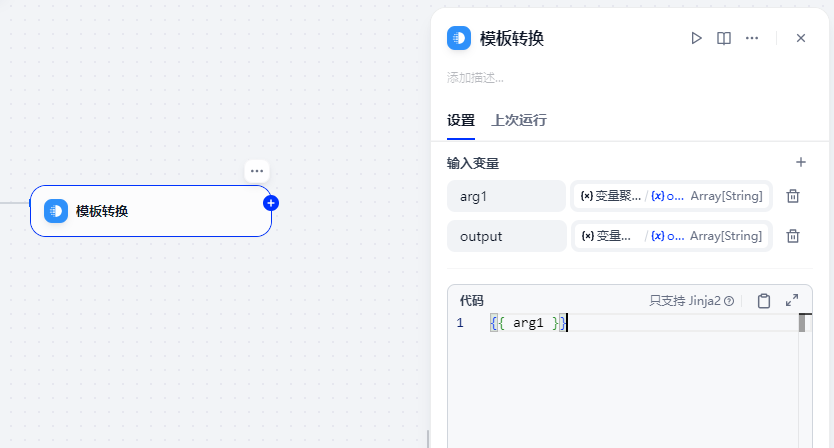Add a description in 添加描述 field
This screenshot has width=834, height=448.
tap(476, 78)
